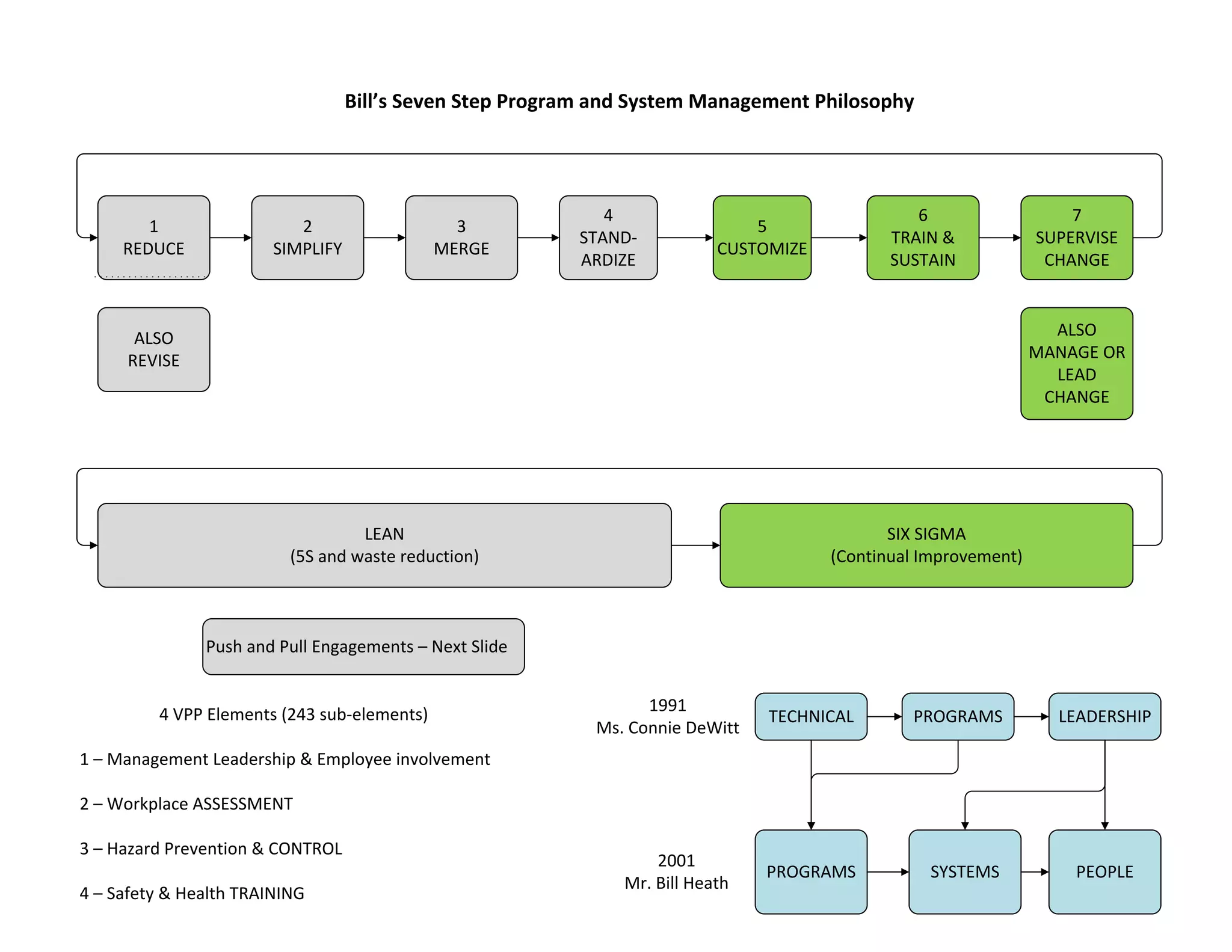
Task: Click the 3 MERGE step box
Action: (461, 238)
